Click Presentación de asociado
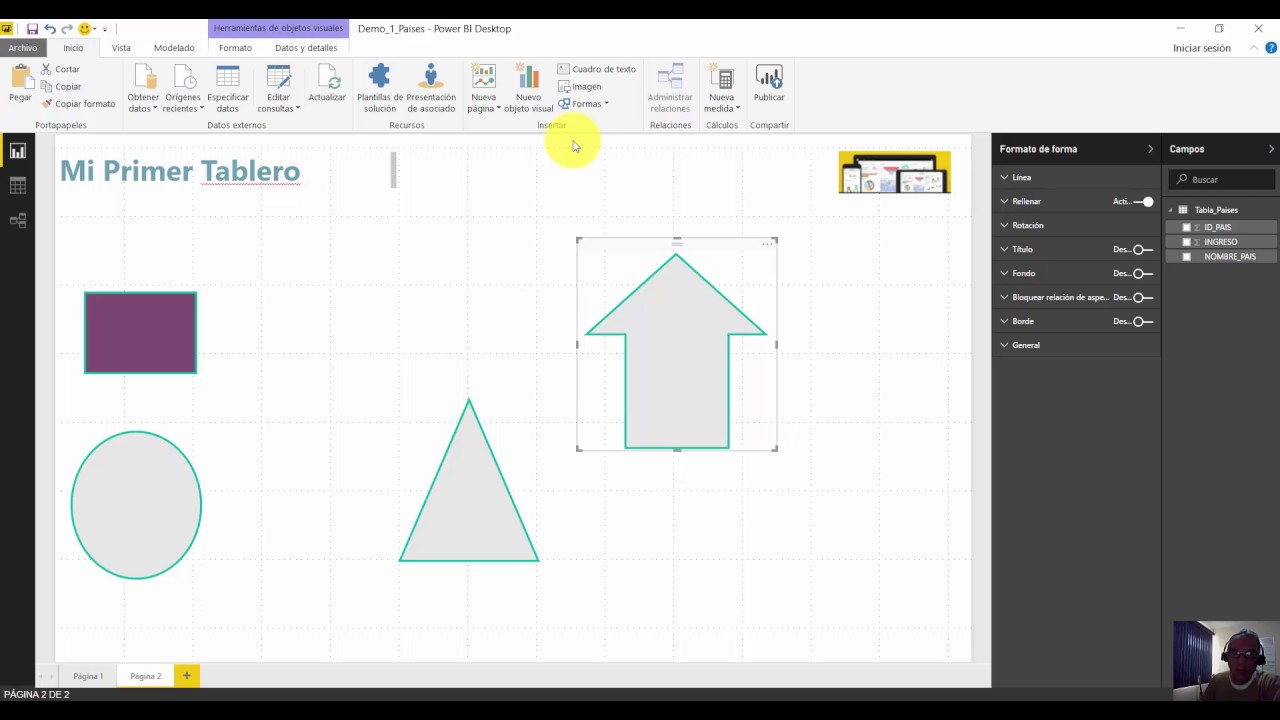Viewport: 1280px width, 720px height. click(x=431, y=89)
